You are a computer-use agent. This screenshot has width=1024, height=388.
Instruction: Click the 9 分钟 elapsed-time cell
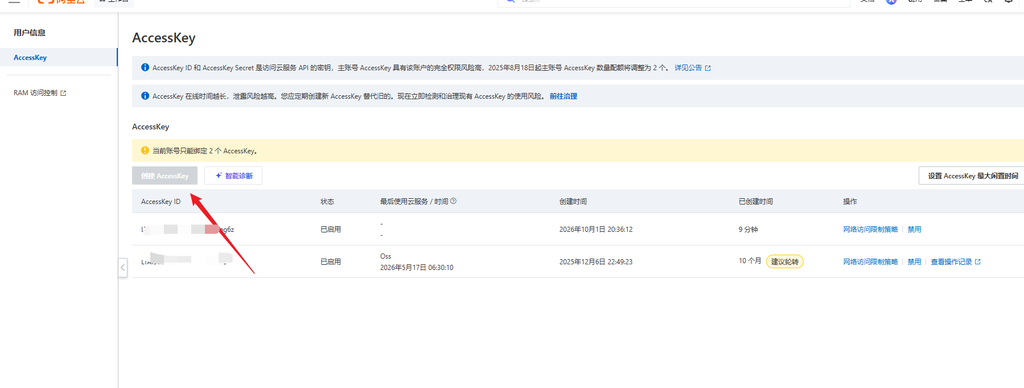point(748,229)
